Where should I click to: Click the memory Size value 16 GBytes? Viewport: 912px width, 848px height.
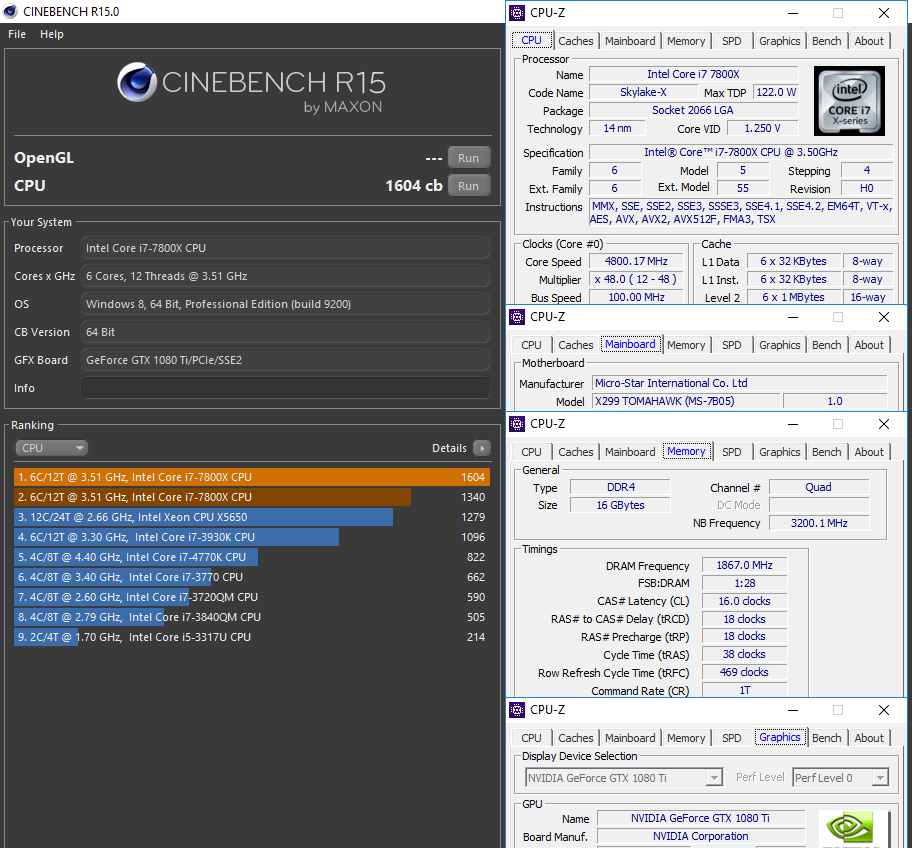(x=620, y=505)
